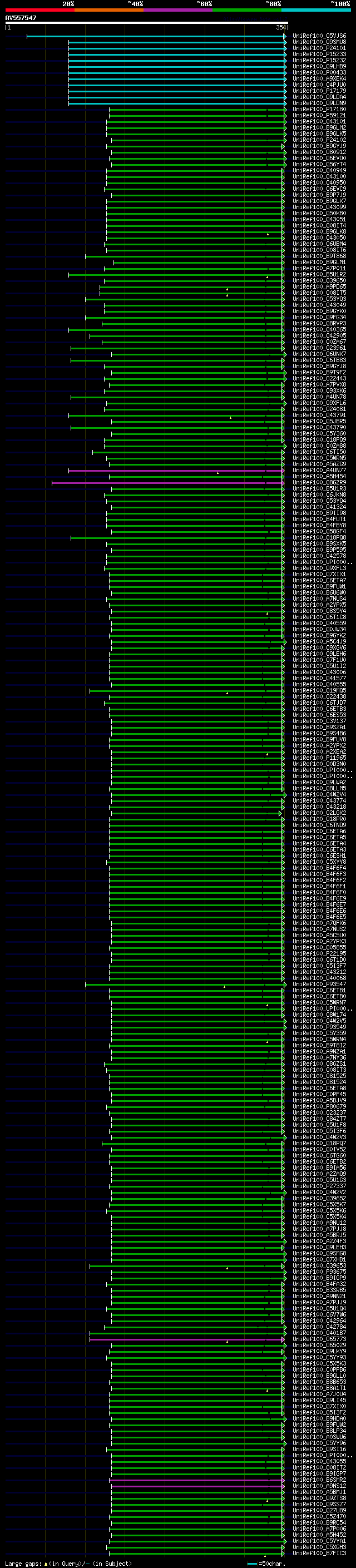
Task: Open hit UniRef100_P15232
Action: [319, 60]
